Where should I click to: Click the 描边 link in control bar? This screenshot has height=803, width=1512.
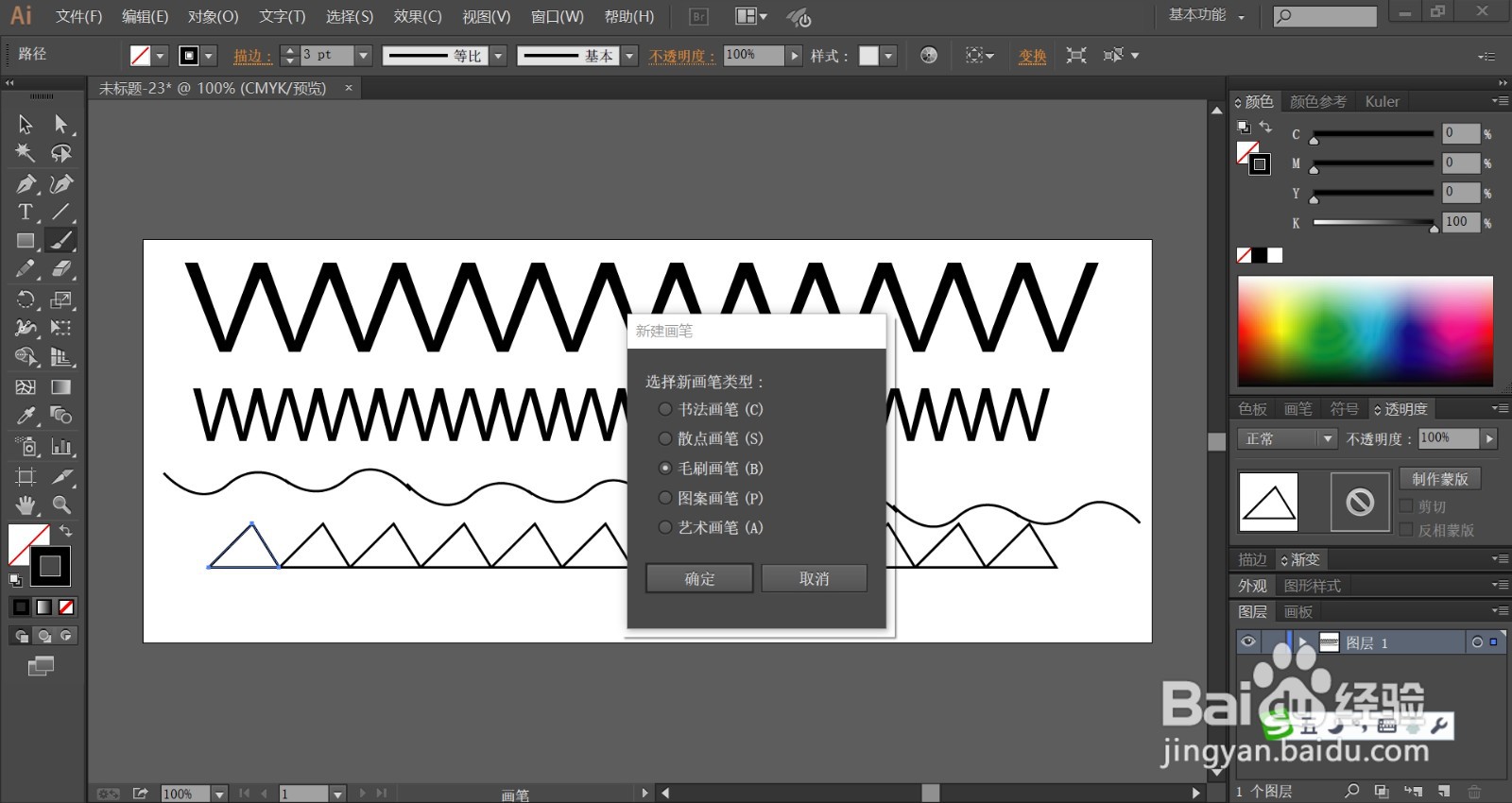coord(253,56)
